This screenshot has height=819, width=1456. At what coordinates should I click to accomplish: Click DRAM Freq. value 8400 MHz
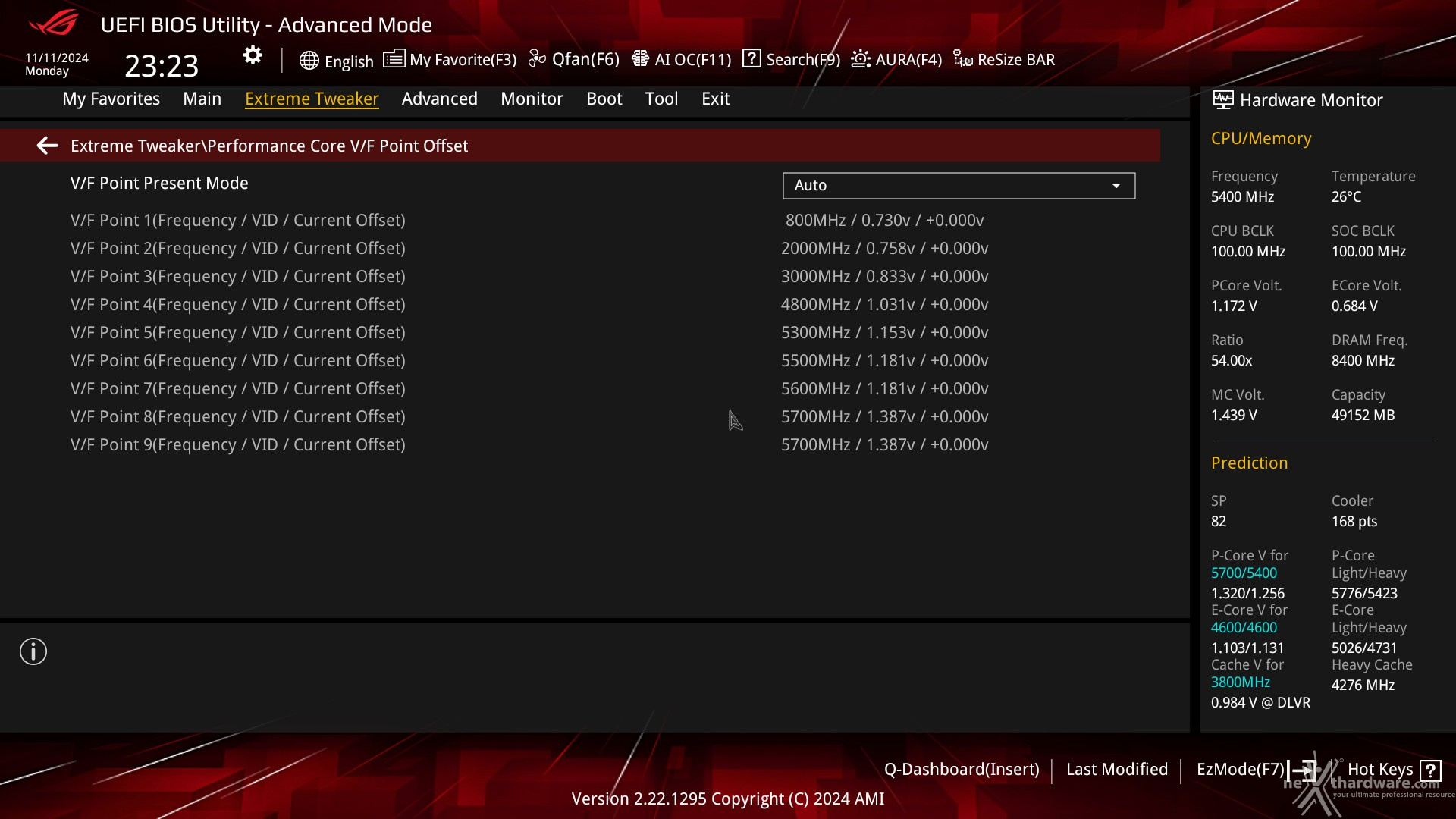click(1363, 361)
